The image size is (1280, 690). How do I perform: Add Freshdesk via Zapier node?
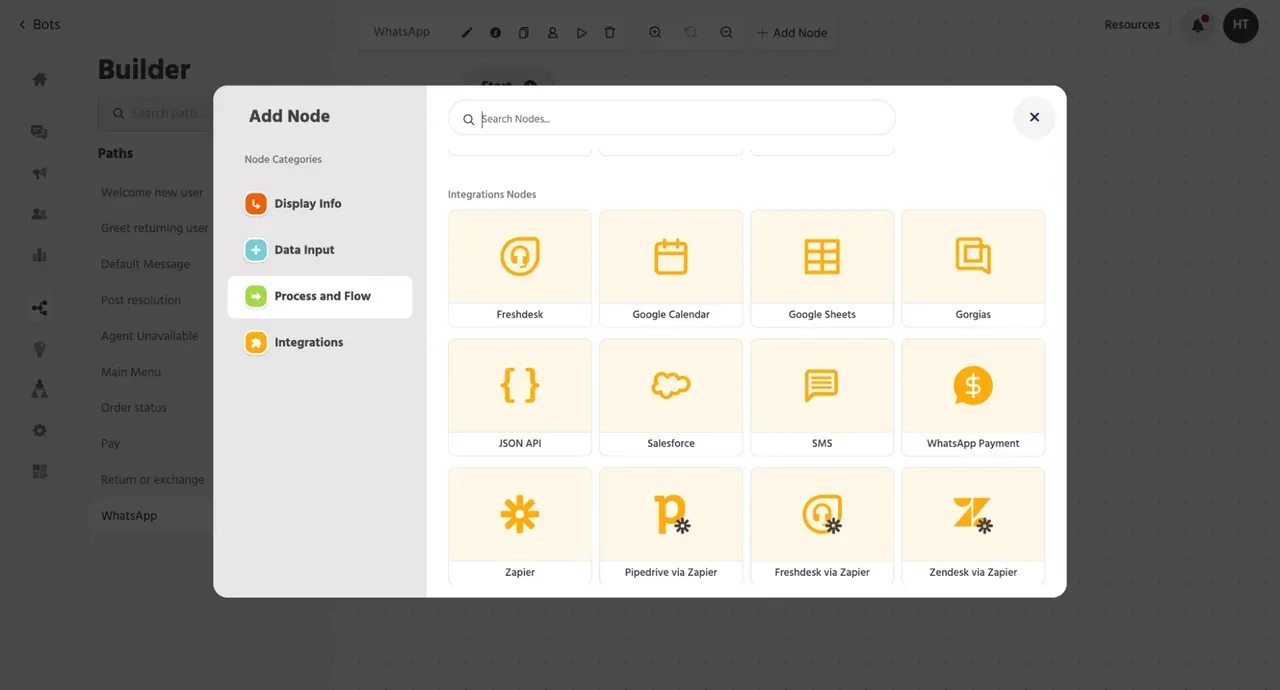[x=822, y=526]
